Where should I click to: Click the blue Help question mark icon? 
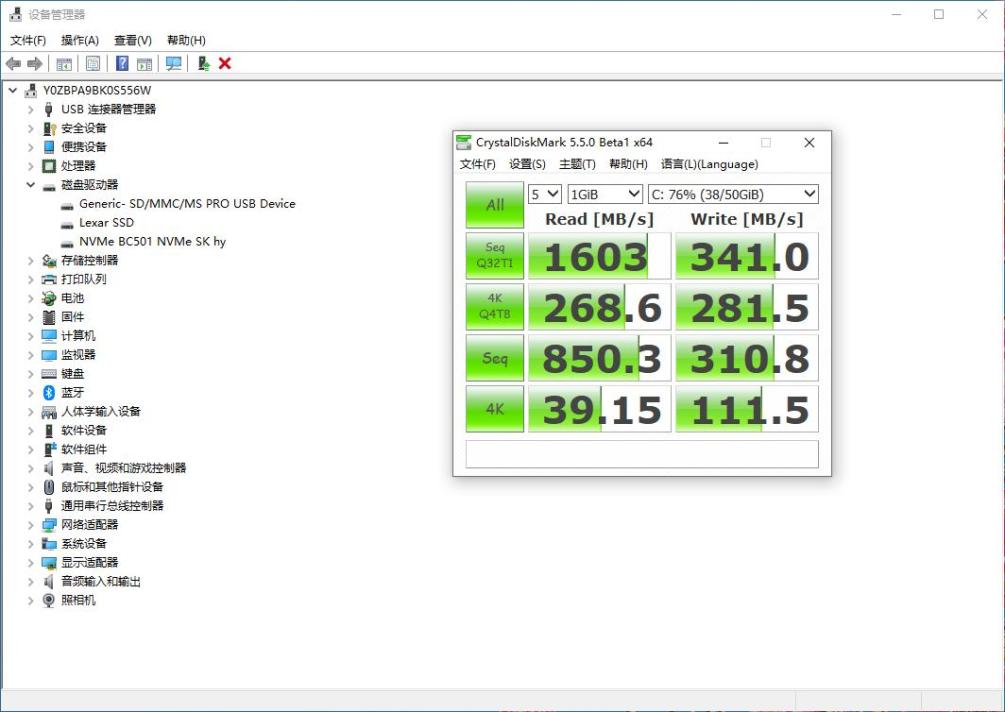(x=122, y=63)
